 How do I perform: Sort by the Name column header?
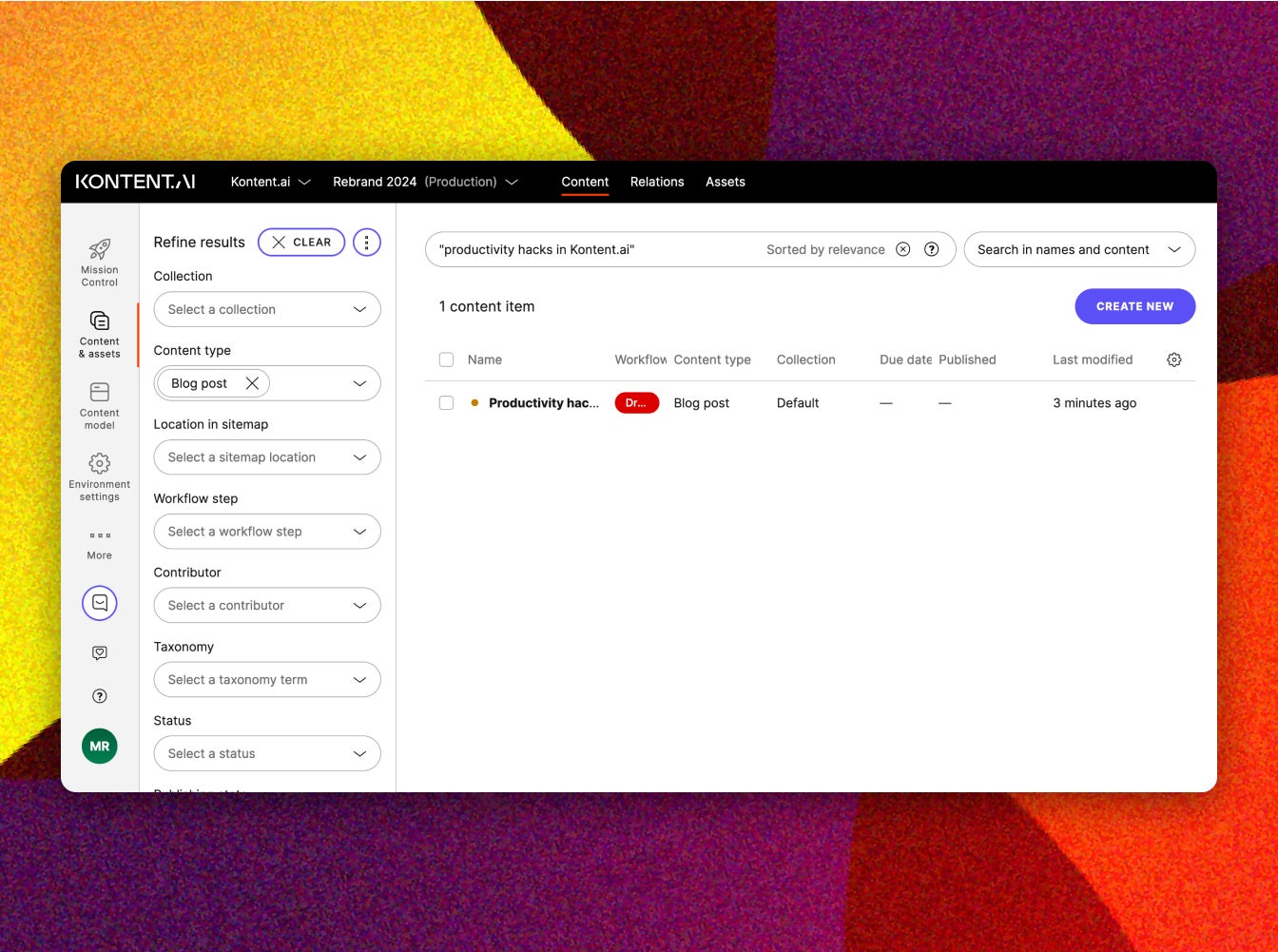[x=485, y=359]
